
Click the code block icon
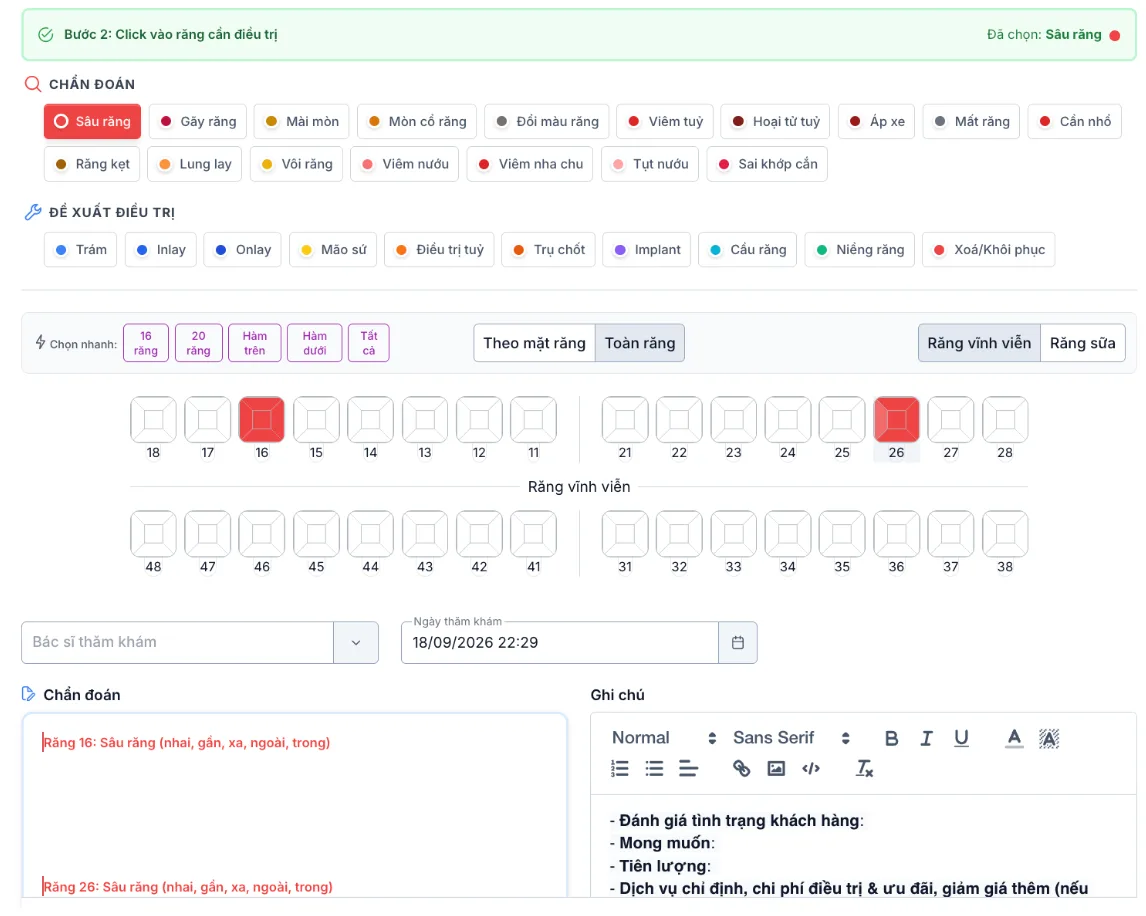811,768
